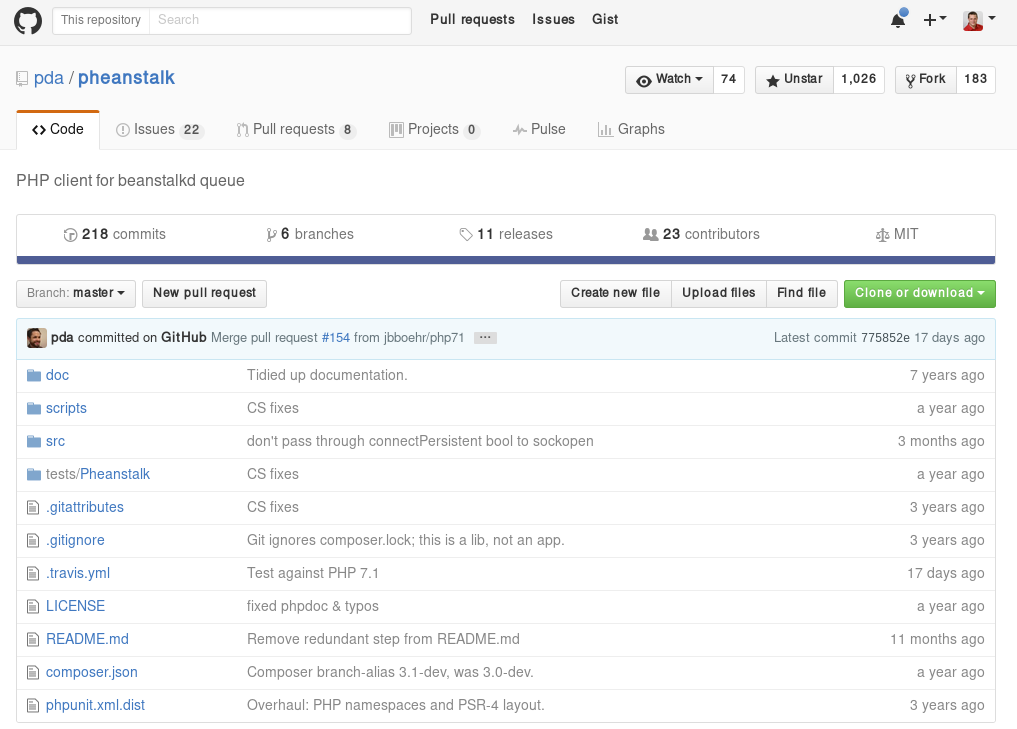The image size is (1017, 729).
Task: Click the contributors people icon
Action: click(x=651, y=234)
